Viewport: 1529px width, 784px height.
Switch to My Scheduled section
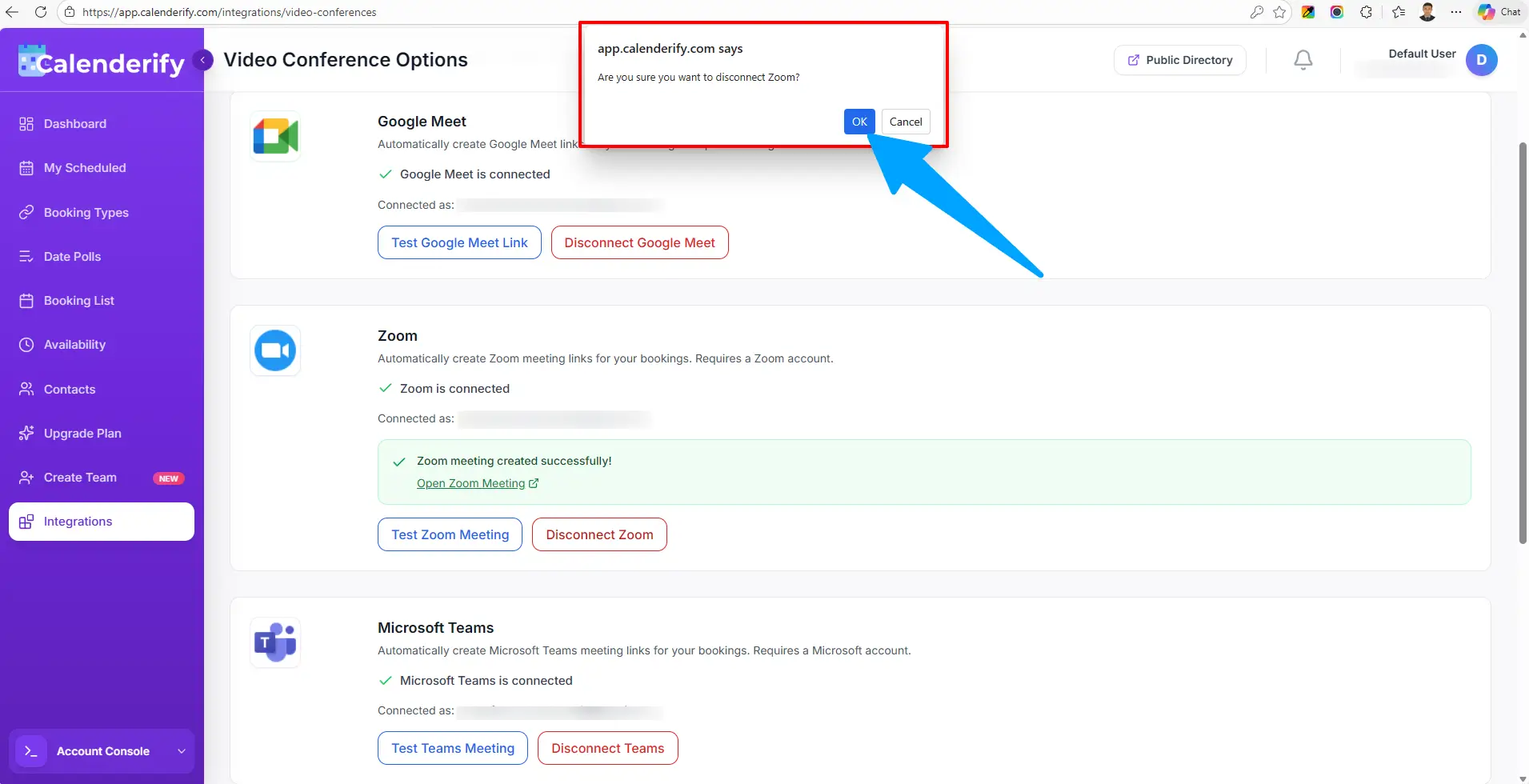click(x=85, y=167)
